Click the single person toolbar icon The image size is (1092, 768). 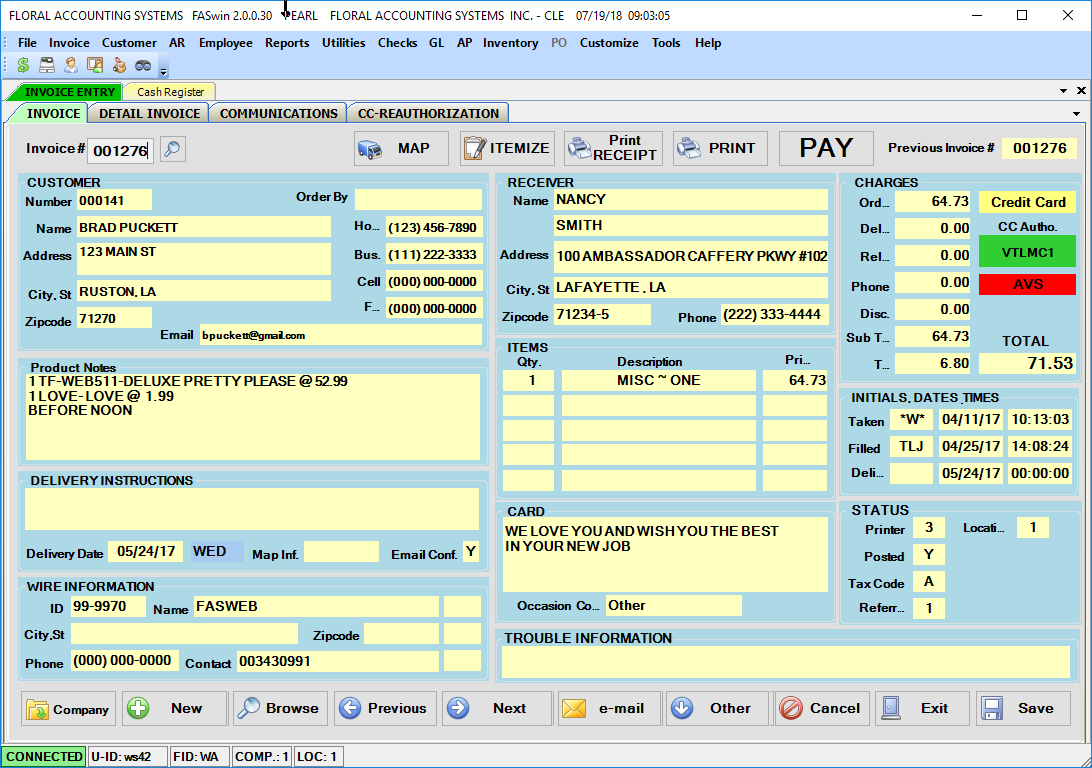[x=70, y=65]
